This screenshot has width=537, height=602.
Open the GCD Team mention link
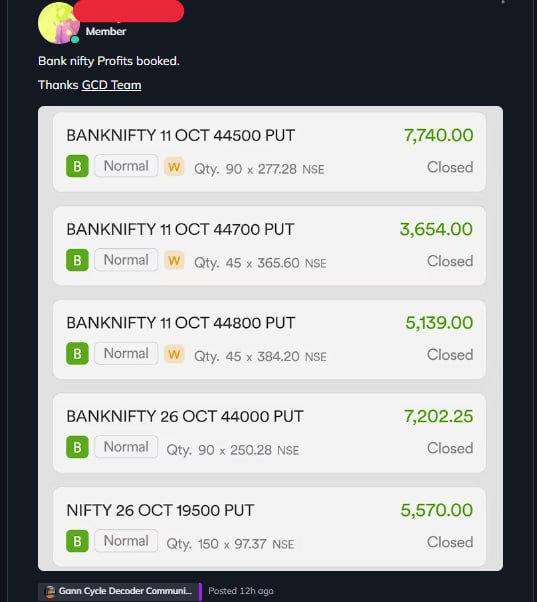click(111, 85)
